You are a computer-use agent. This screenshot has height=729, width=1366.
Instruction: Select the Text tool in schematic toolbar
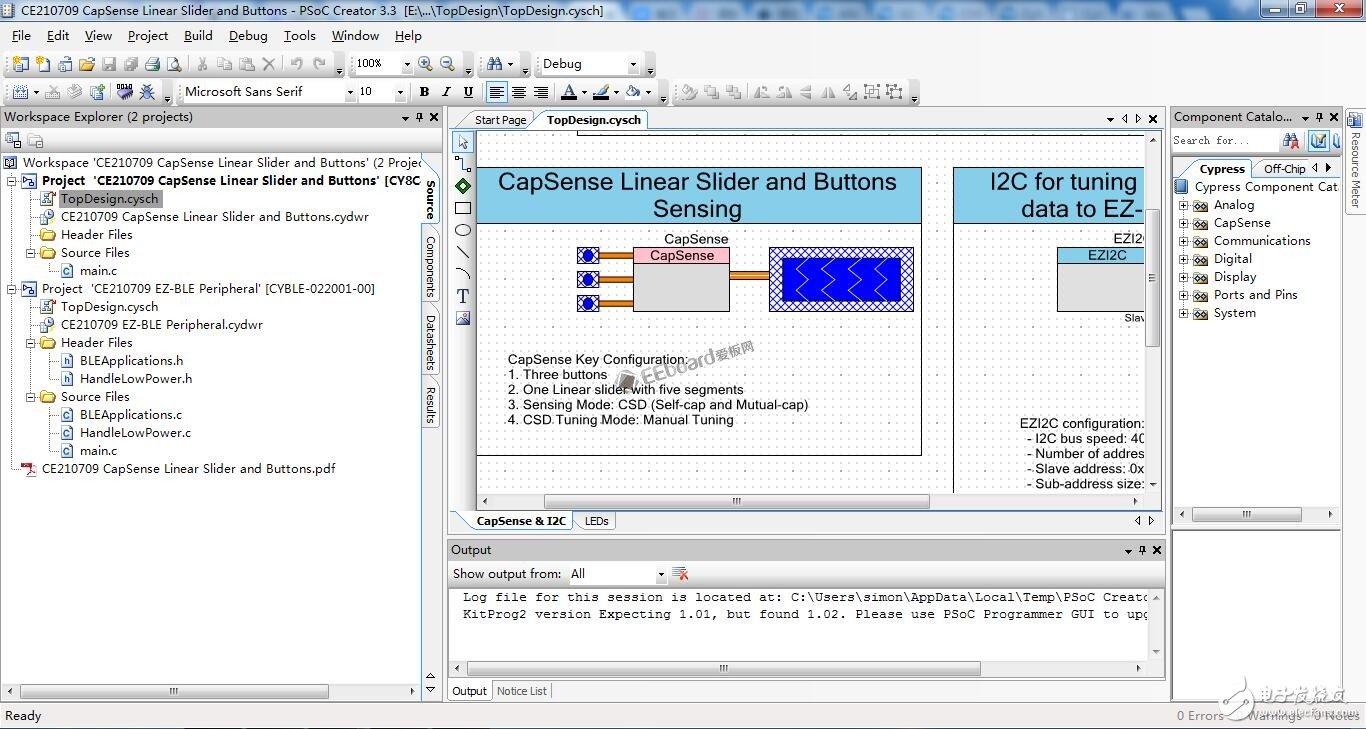tap(462, 296)
